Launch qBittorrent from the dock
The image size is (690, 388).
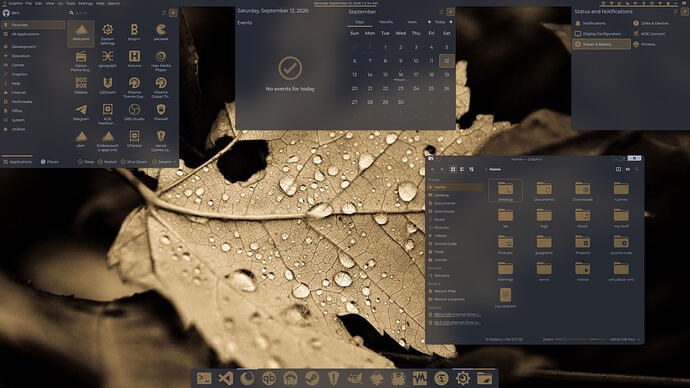tap(269, 378)
